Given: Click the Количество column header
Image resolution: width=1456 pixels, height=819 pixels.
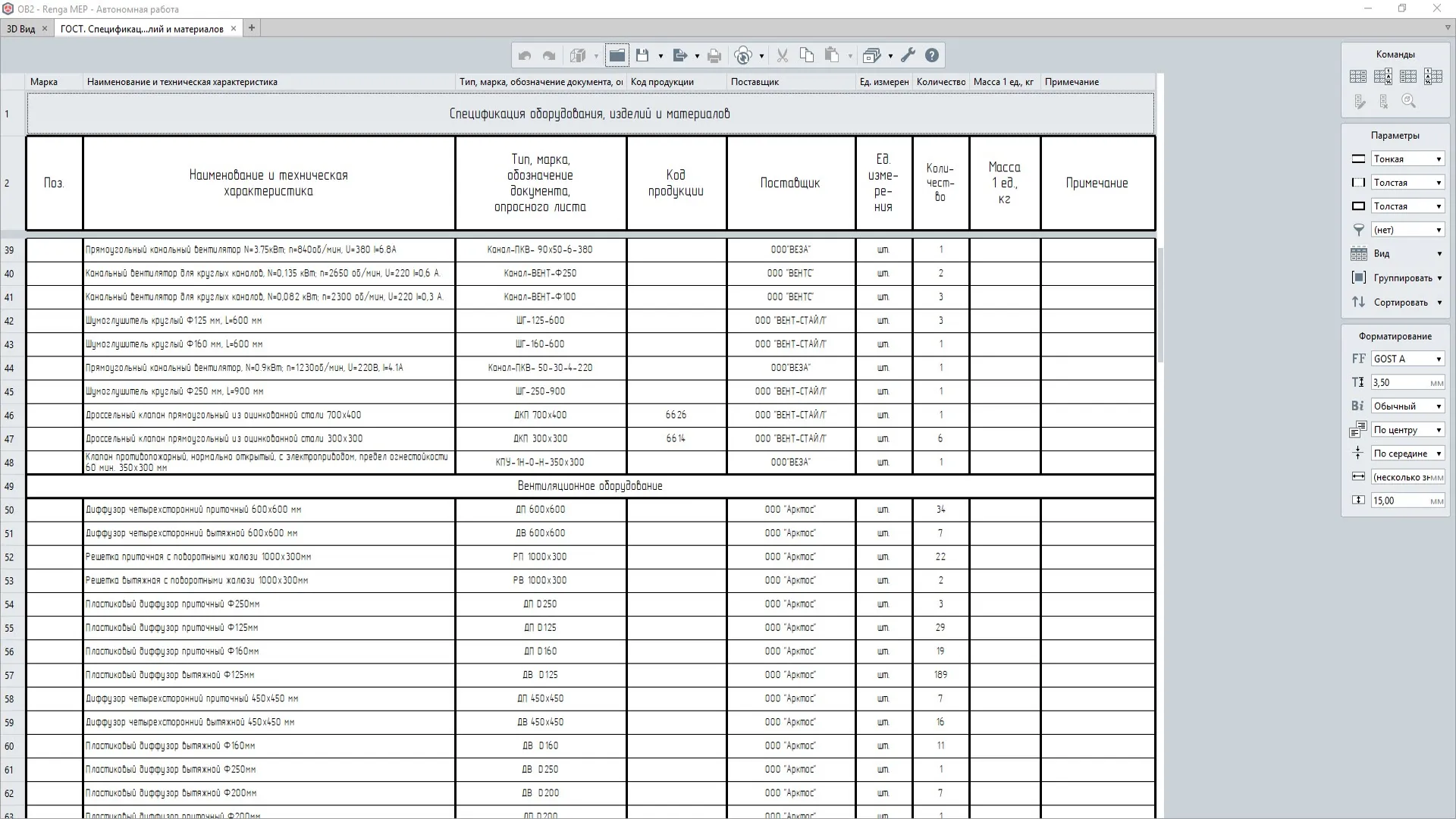Looking at the screenshot, I should click(x=940, y=82).
